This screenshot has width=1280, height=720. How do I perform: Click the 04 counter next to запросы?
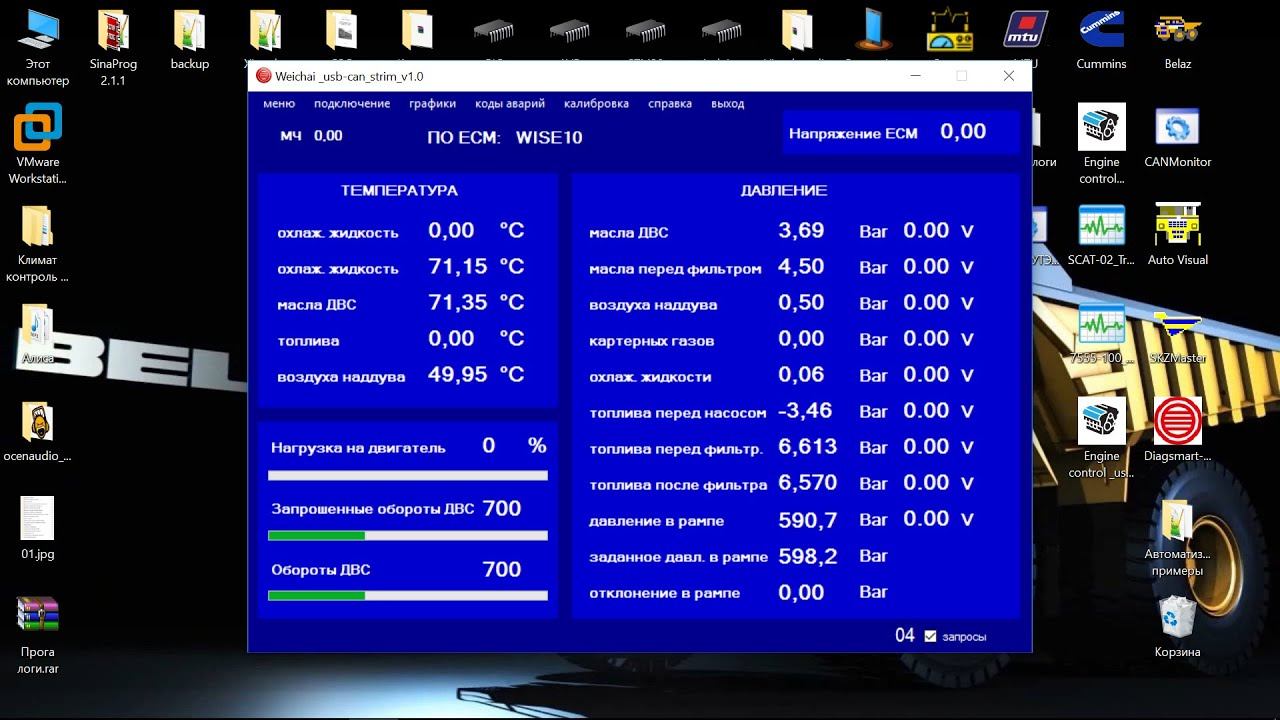(x=905, y=635)
